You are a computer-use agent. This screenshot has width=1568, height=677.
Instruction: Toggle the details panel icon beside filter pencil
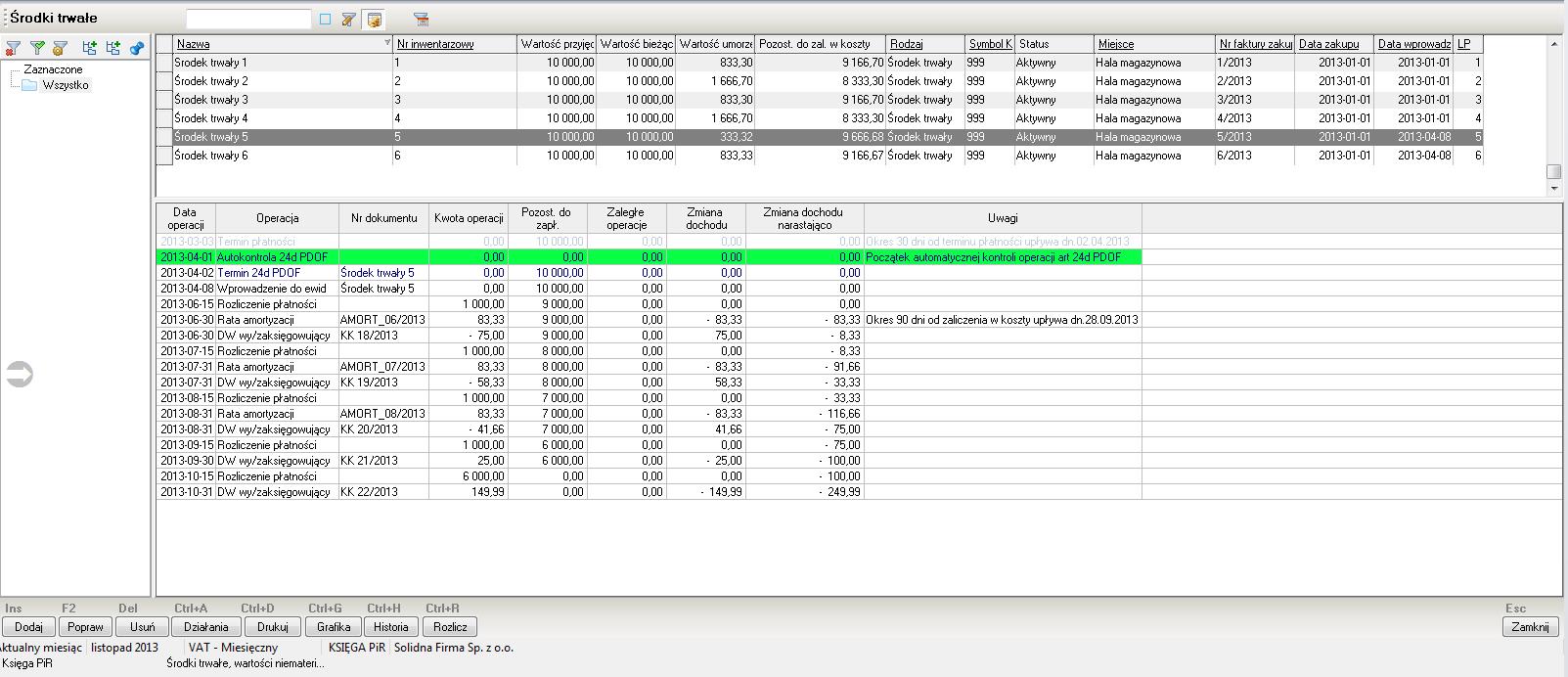373,20
